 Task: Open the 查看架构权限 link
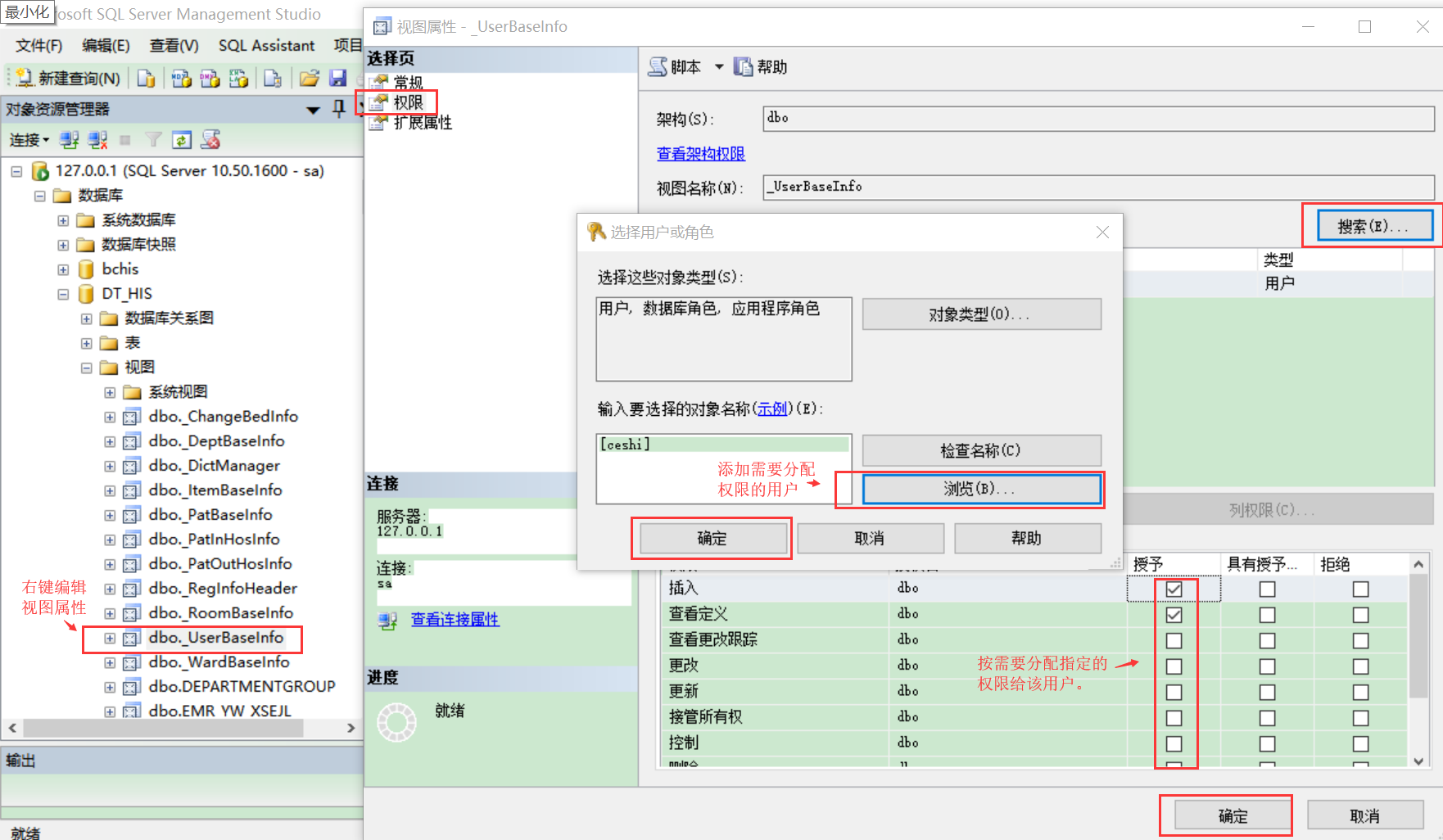click(x=700, y=153)
